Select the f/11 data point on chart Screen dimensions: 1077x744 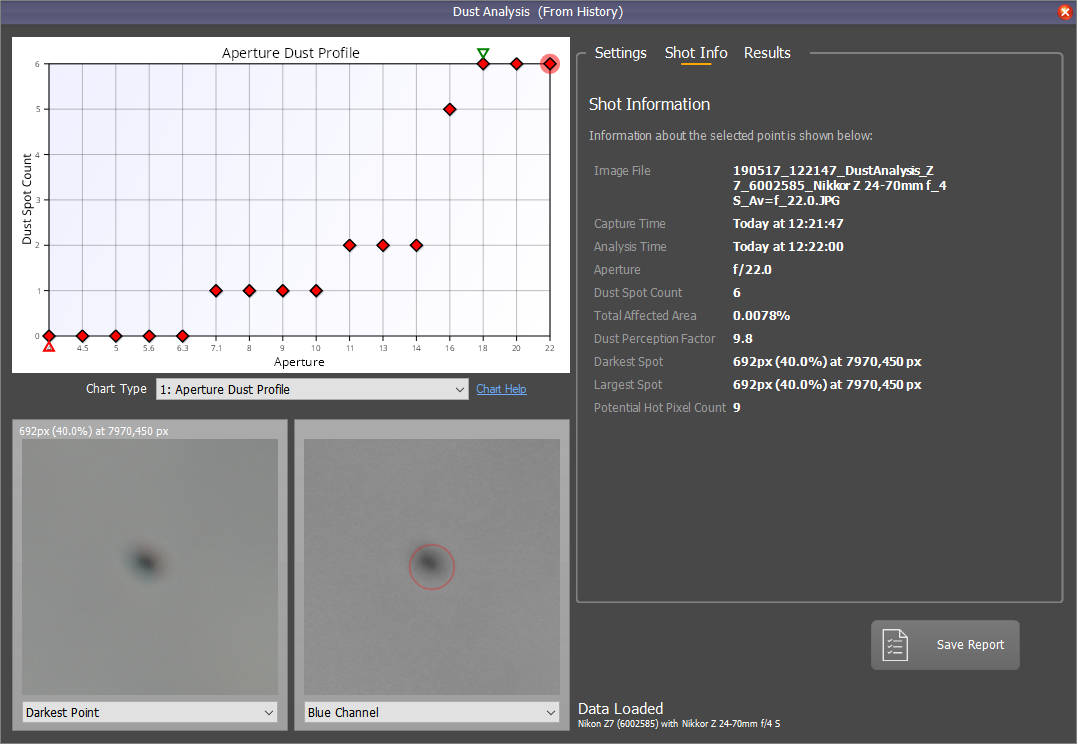coord(350,245)
